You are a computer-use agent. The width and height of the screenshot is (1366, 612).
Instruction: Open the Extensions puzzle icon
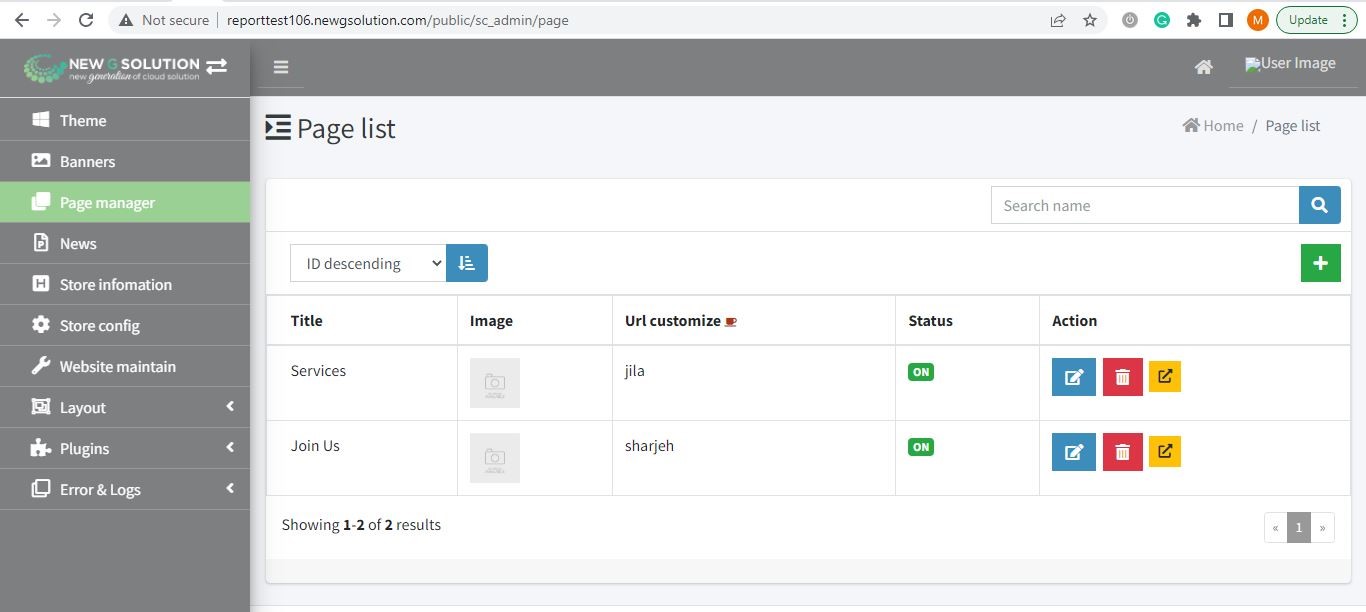click(x=1194, y=20)
